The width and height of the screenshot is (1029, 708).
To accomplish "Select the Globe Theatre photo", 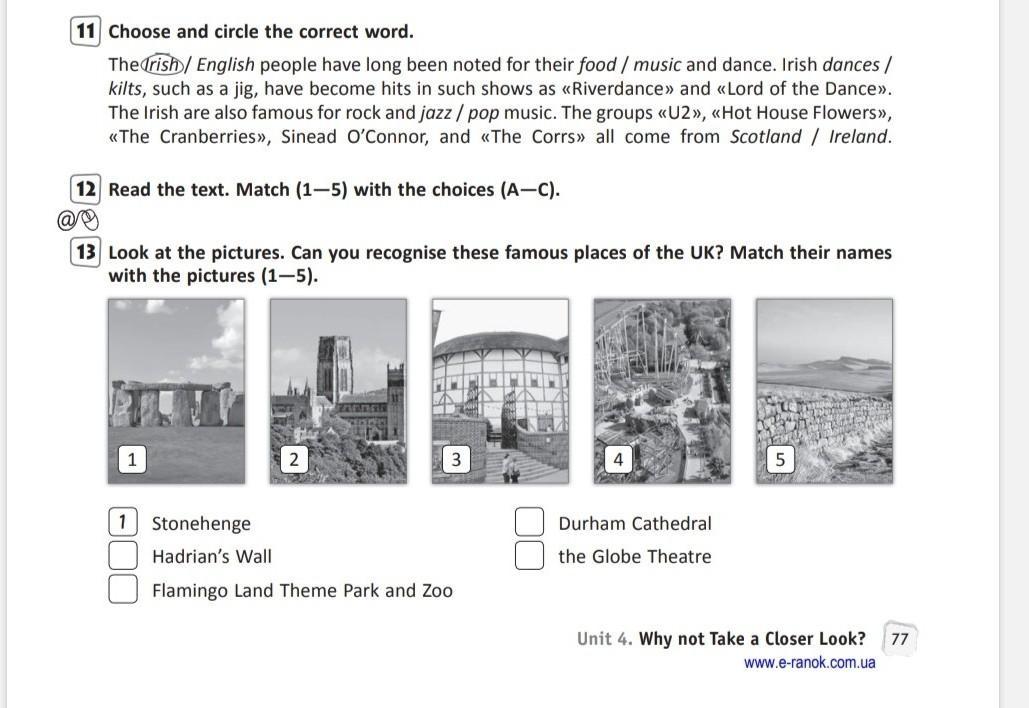I will click(x=500, y=390).
